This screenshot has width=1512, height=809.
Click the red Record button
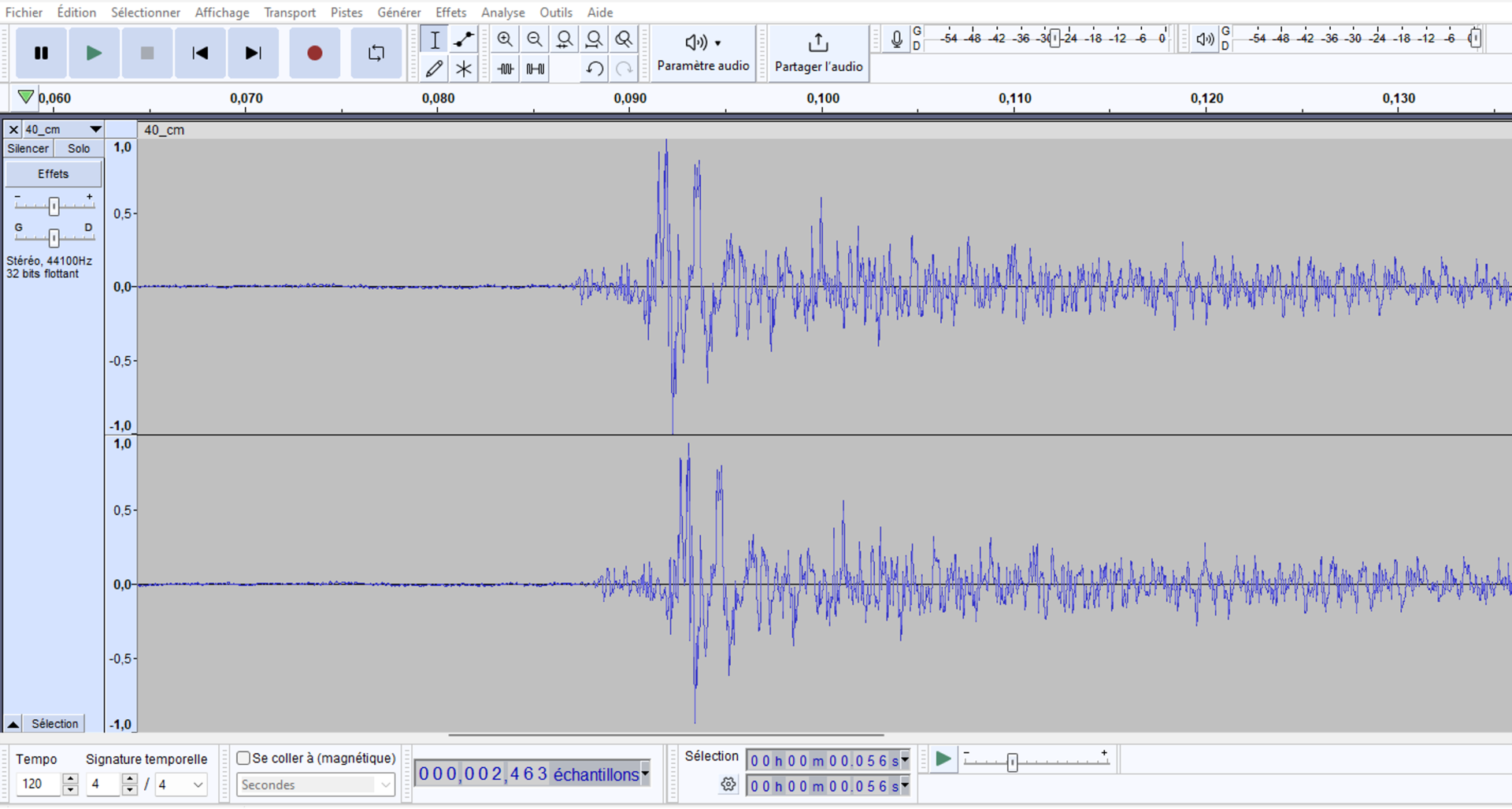[x=314, y=54]
